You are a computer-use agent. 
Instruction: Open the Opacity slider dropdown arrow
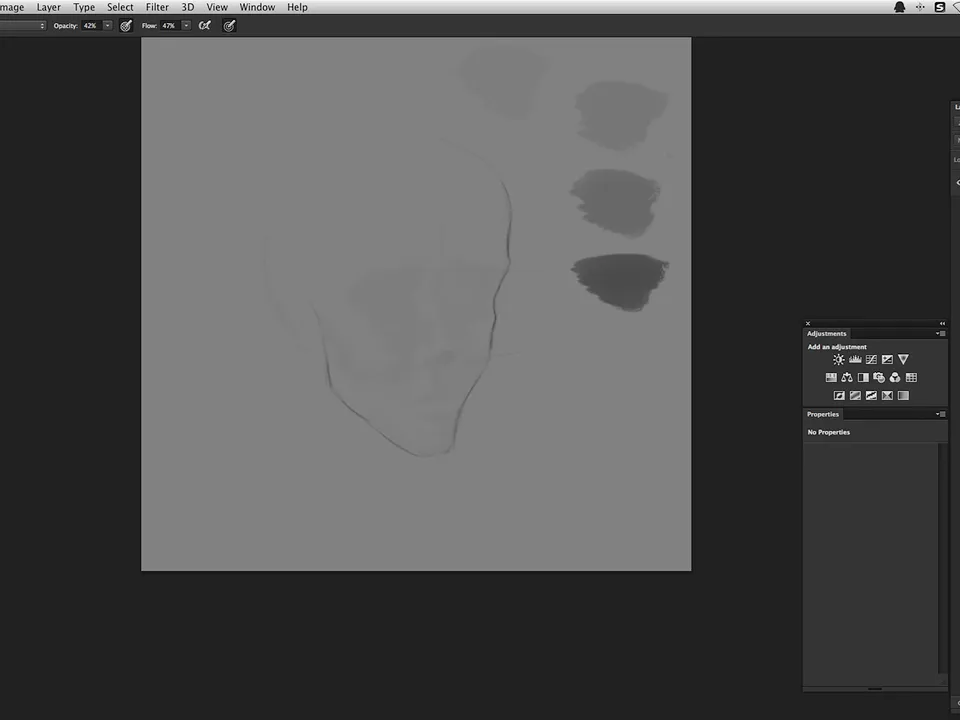coord(108,26)
